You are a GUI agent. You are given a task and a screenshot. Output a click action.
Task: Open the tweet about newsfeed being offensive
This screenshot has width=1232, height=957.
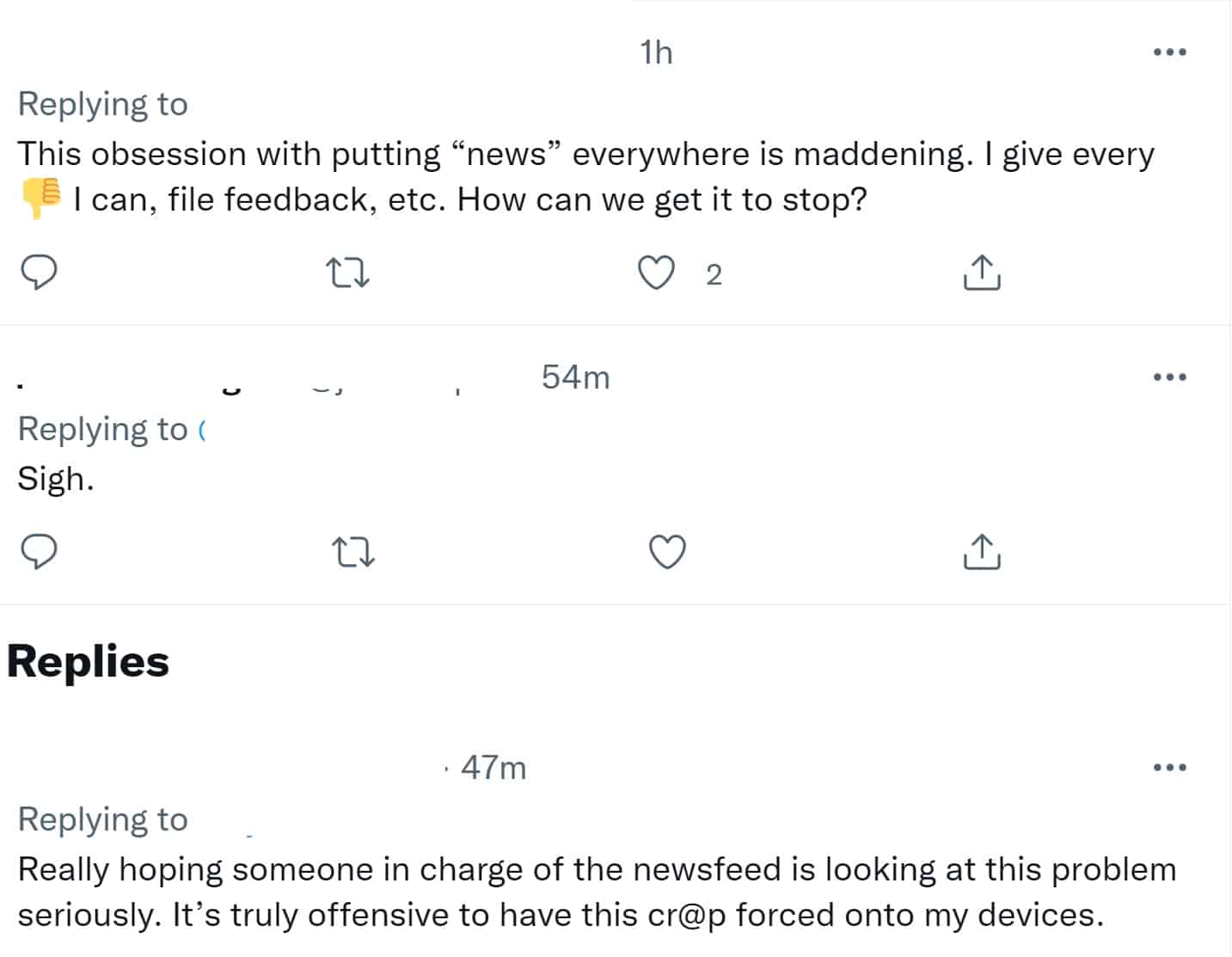pyautogui.click(x=597, y=892)
